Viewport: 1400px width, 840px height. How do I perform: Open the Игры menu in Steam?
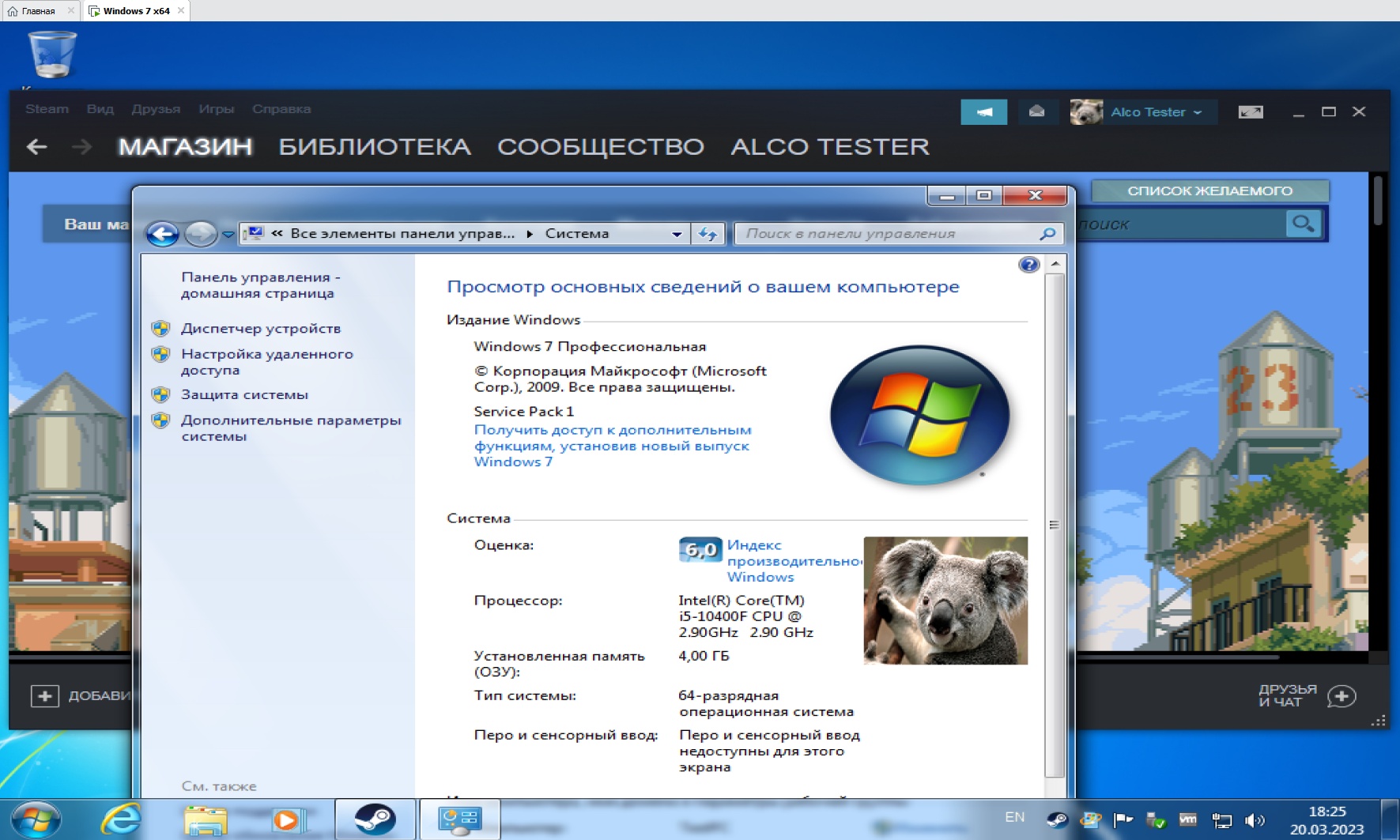[217, 109]
